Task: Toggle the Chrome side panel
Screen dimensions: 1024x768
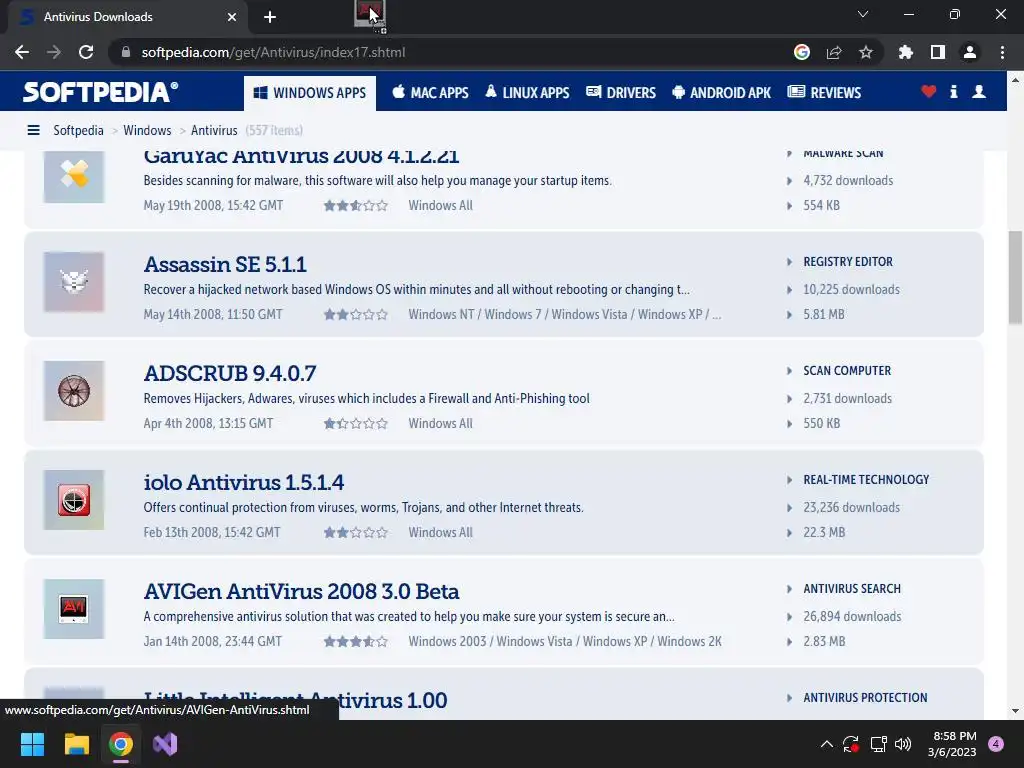Action: pos(938,52)
